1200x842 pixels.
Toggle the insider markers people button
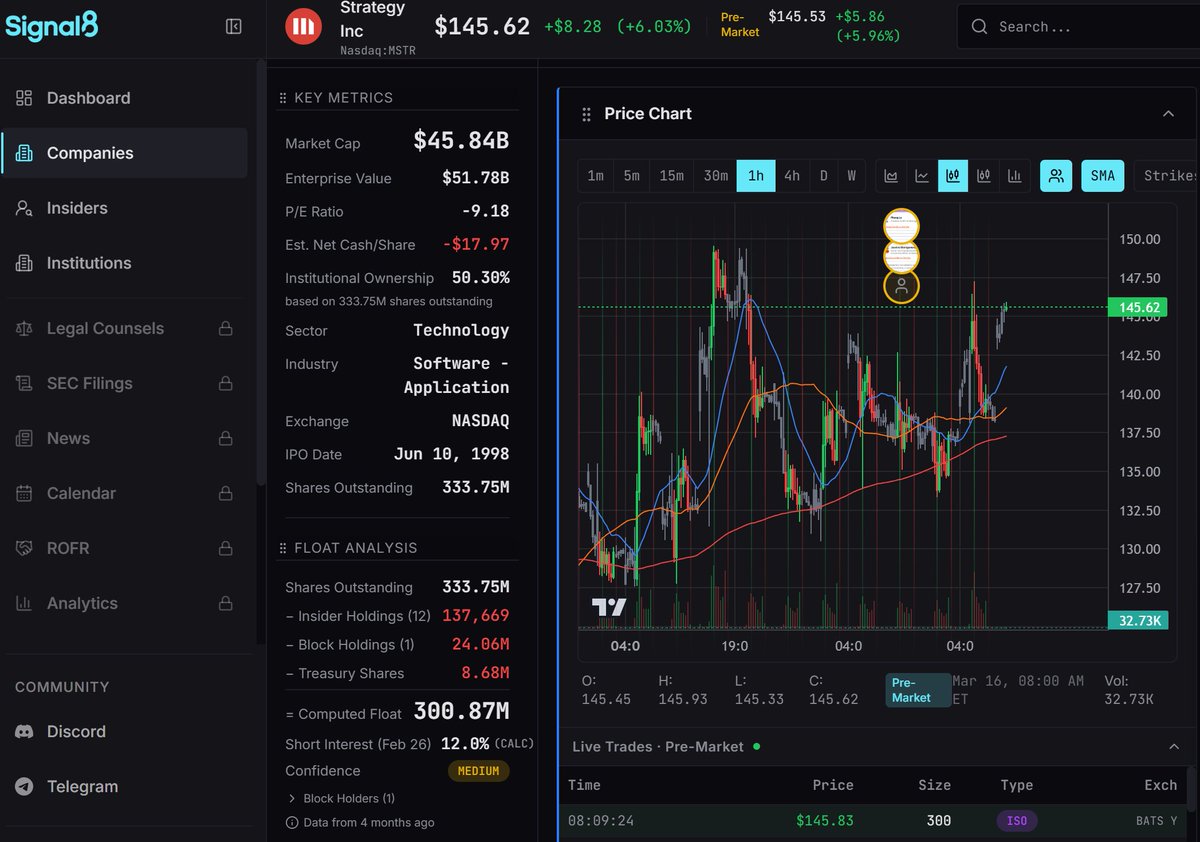[1056, 176]
